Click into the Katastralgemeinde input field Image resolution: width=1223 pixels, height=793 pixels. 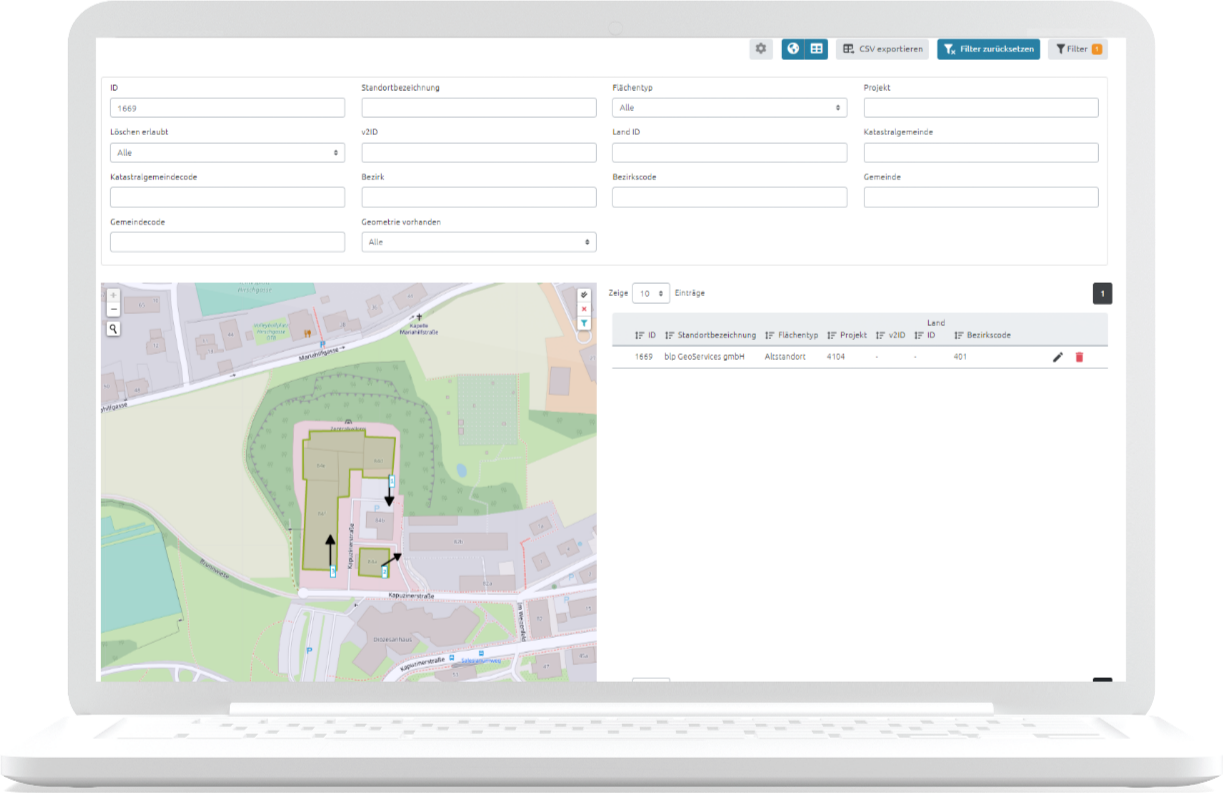[x=980, y=153]
